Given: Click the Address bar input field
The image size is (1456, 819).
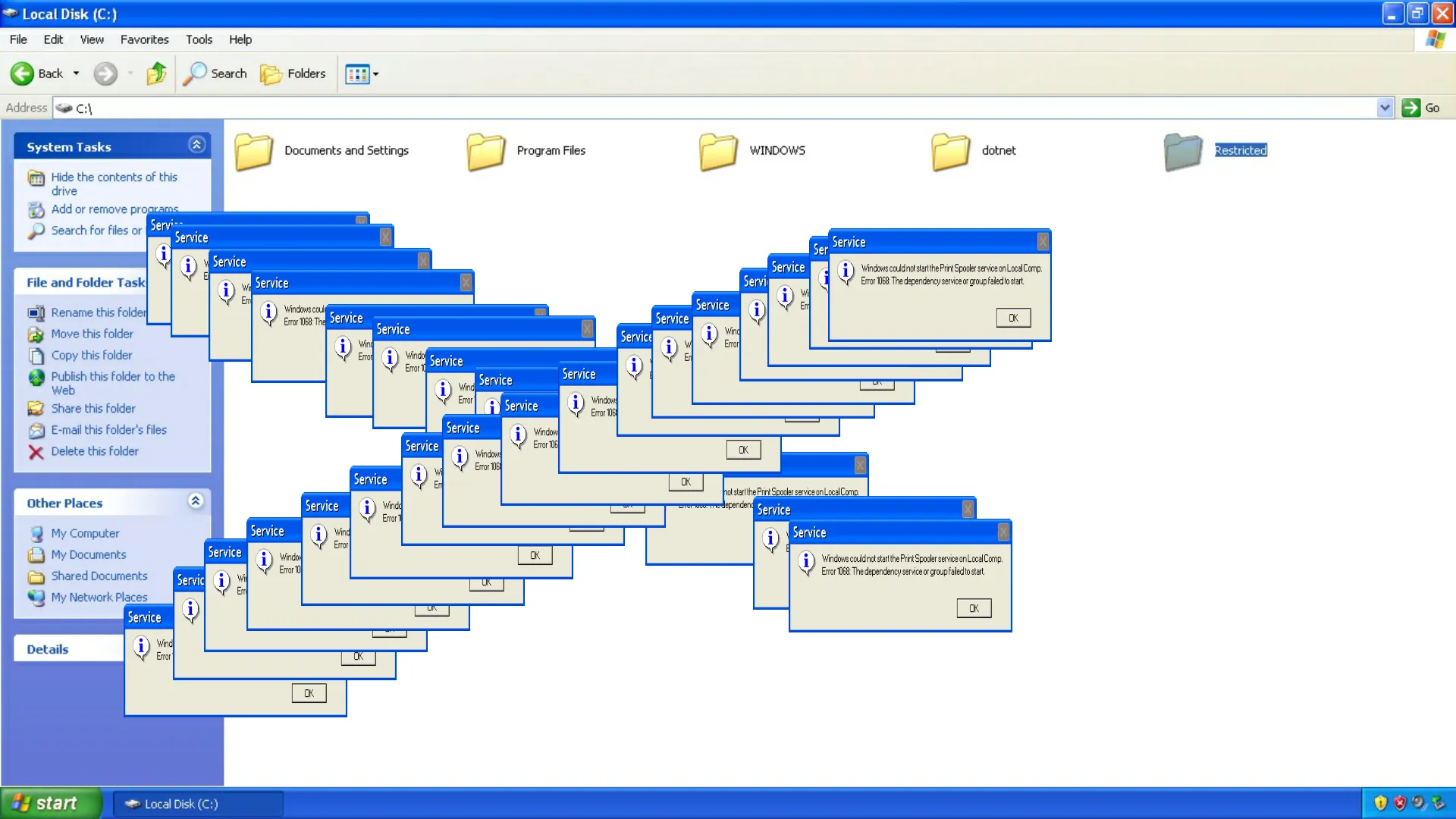Looking at the screenshot, I should point(727,108).
